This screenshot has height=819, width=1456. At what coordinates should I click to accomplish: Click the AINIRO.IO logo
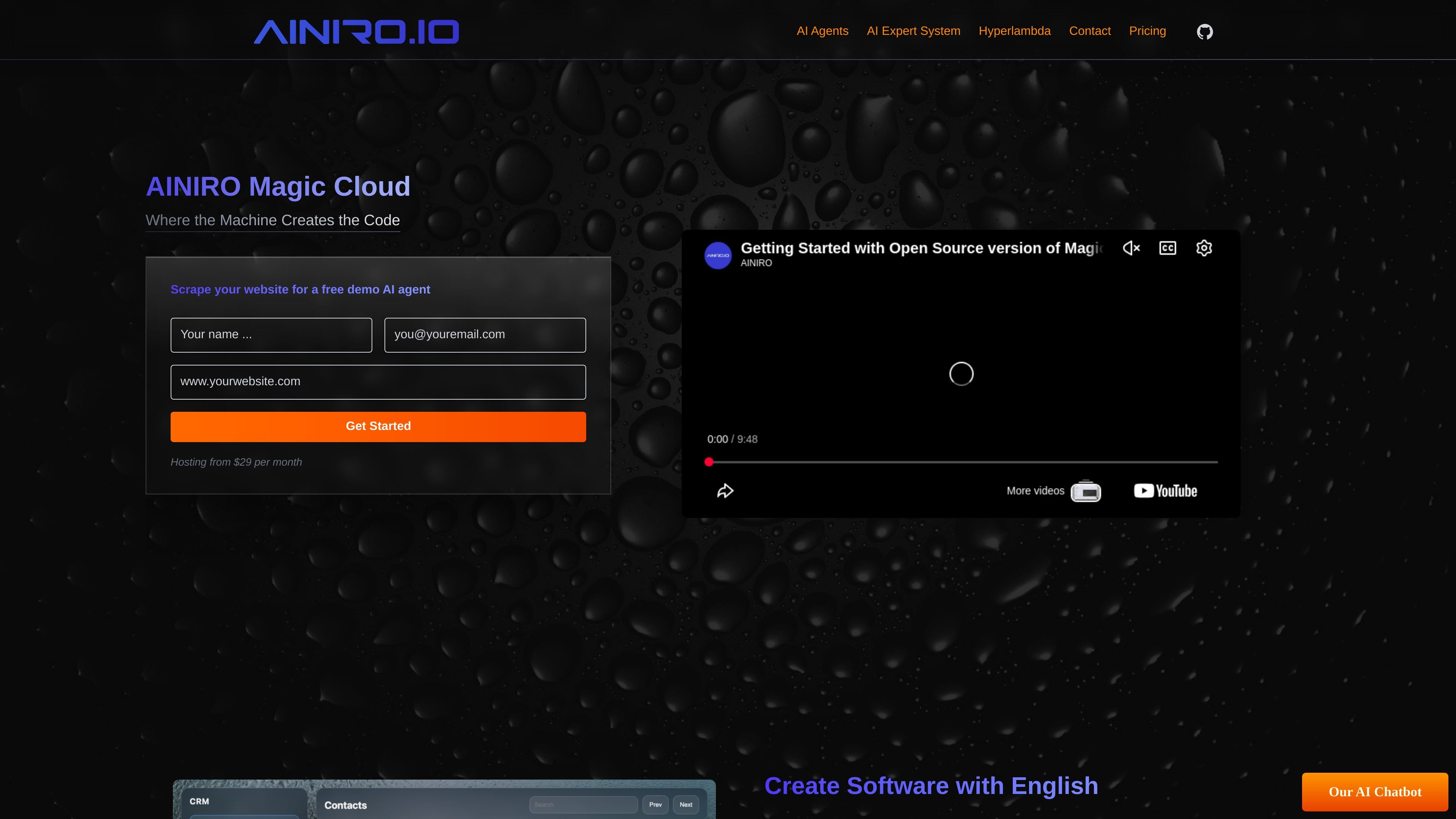coord(356,31)
